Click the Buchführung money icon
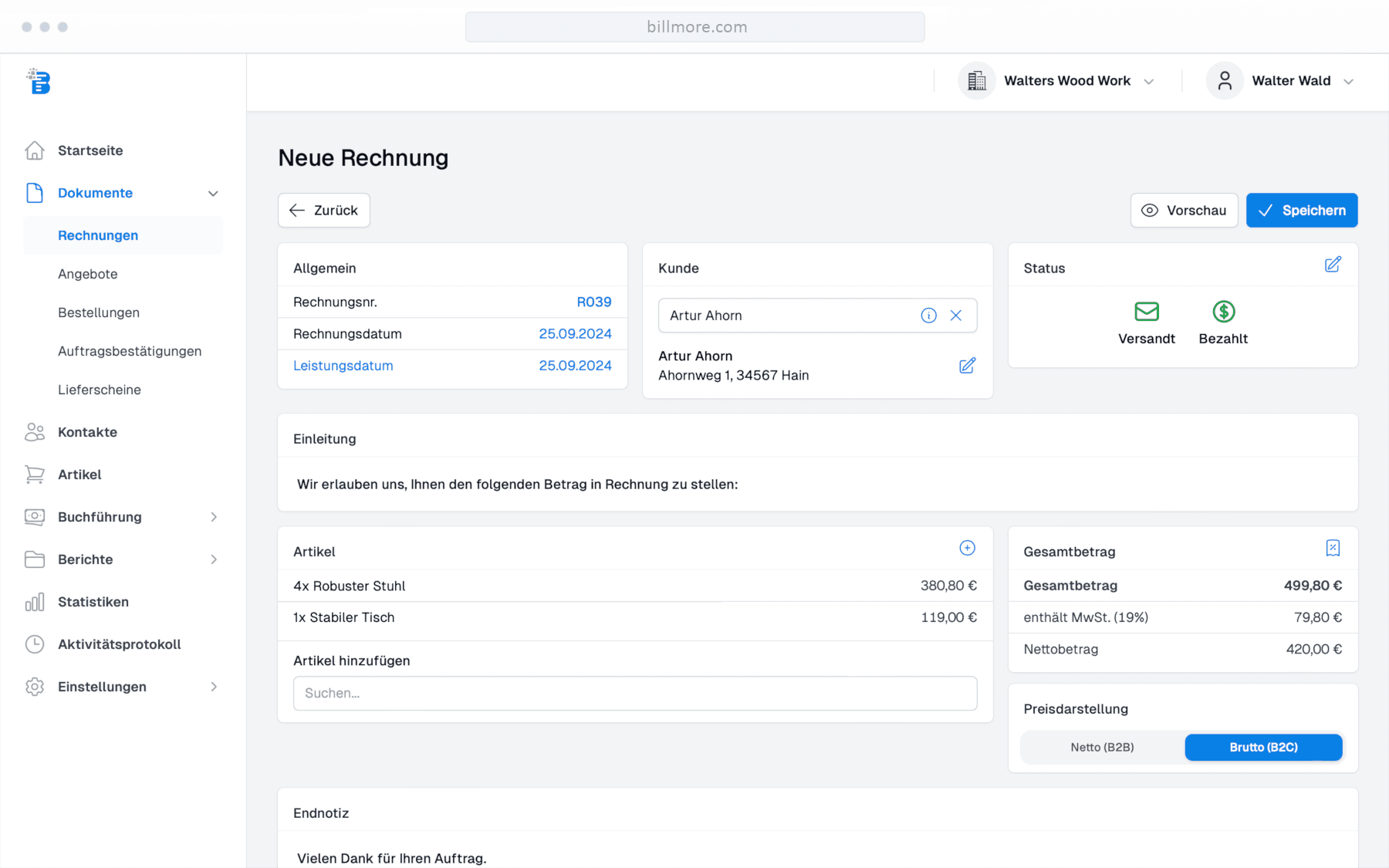This screenshot has width=1389, height=868. point(35,517)
